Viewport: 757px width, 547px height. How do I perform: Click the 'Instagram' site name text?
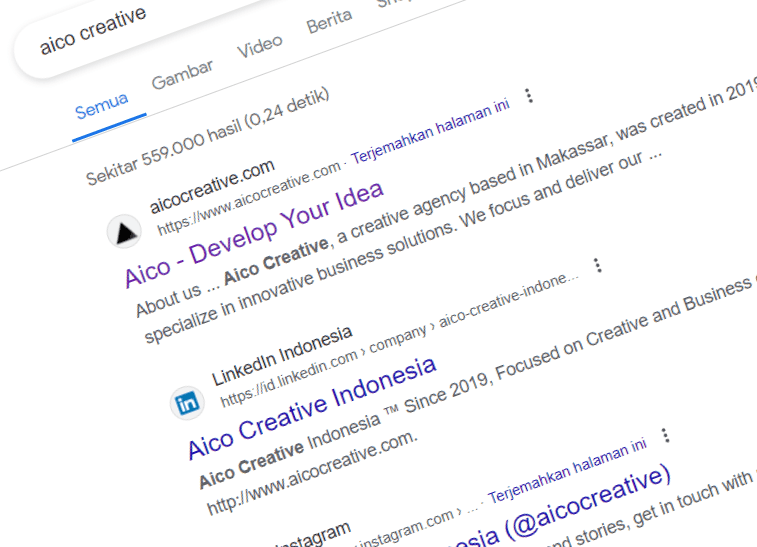pyautogui.click(x=314, y=536)
